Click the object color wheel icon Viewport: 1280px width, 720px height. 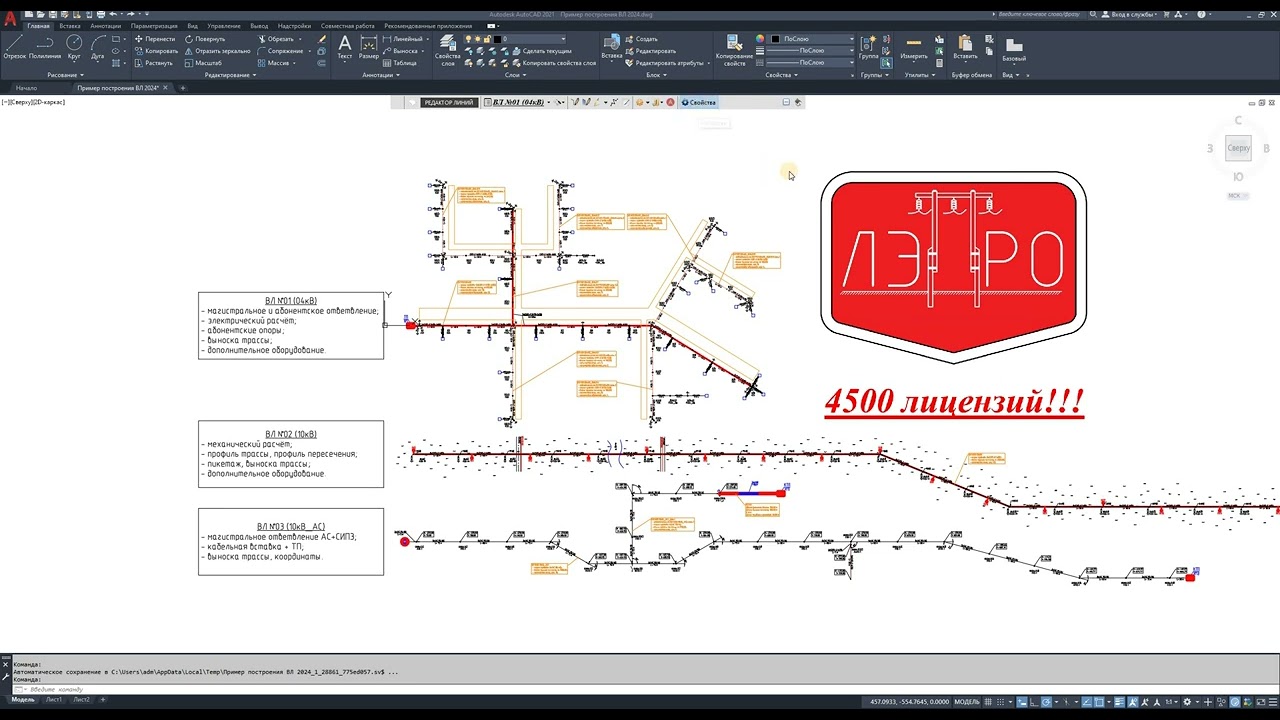tap(760, 39)
